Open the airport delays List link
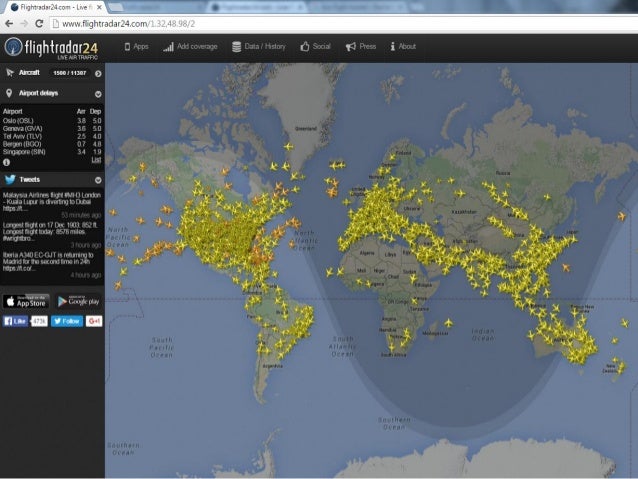 [x=96, y=160]
